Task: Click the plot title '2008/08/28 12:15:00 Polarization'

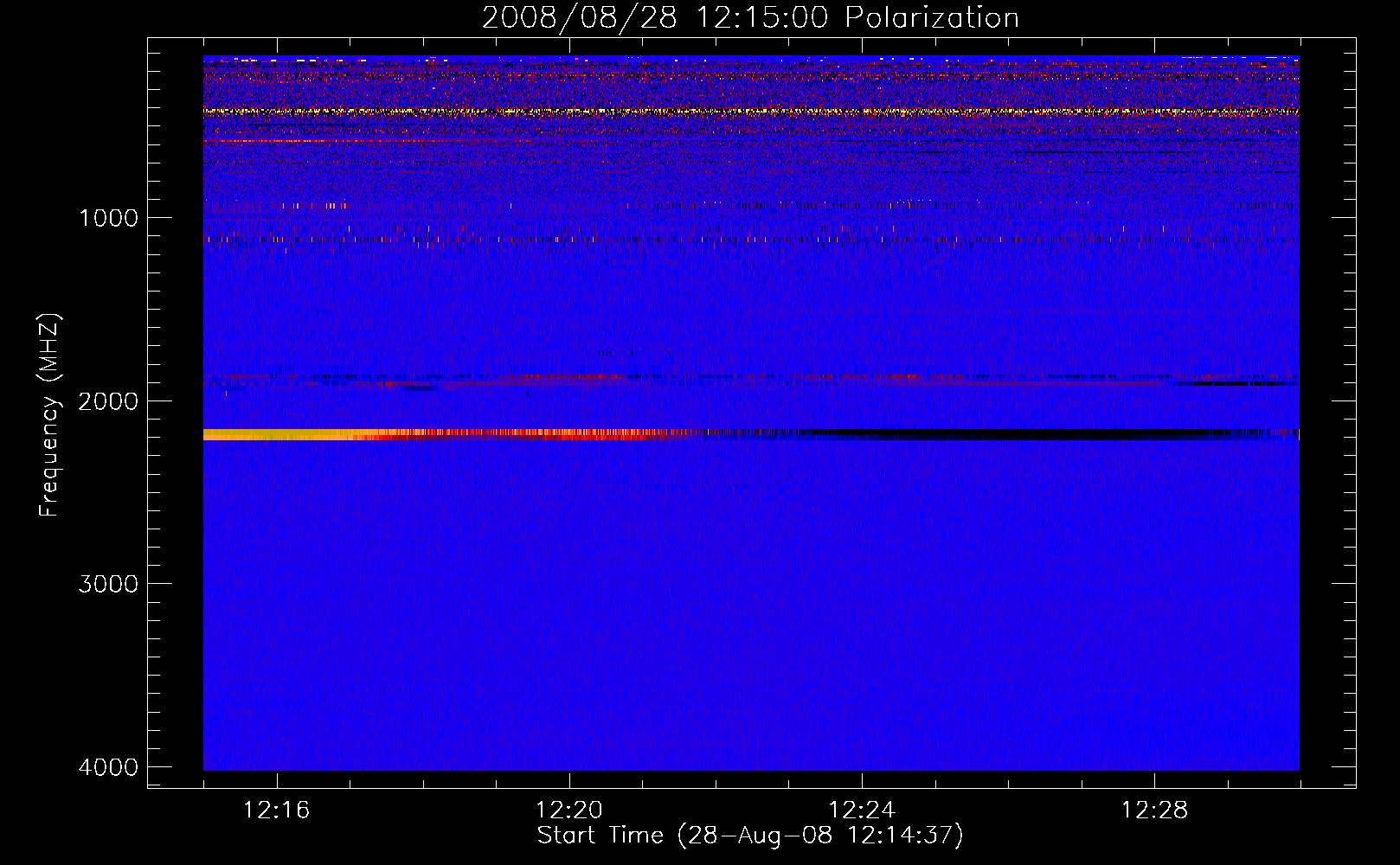Action: click(750, 18)
